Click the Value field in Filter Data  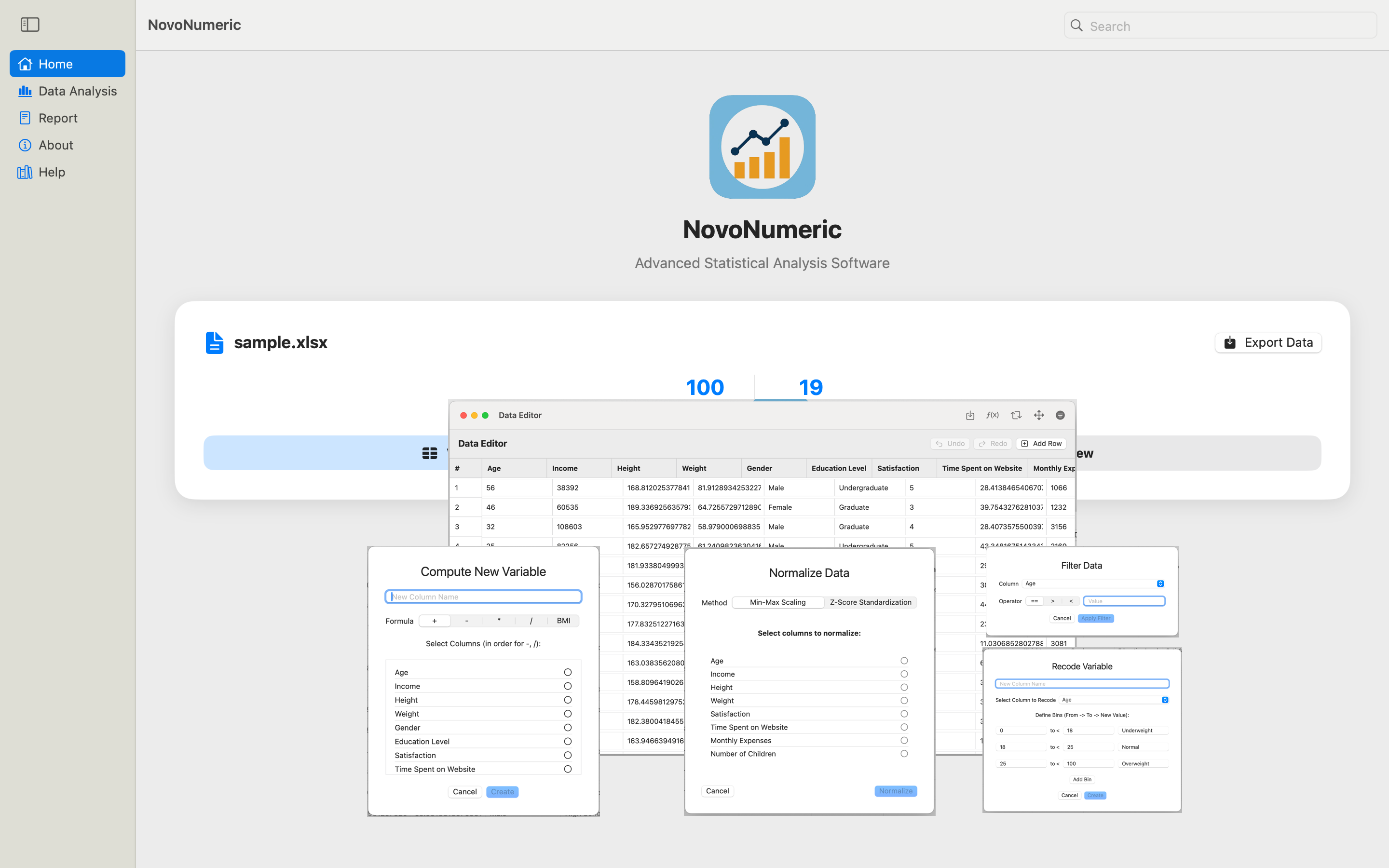(x=1124, y=601)
